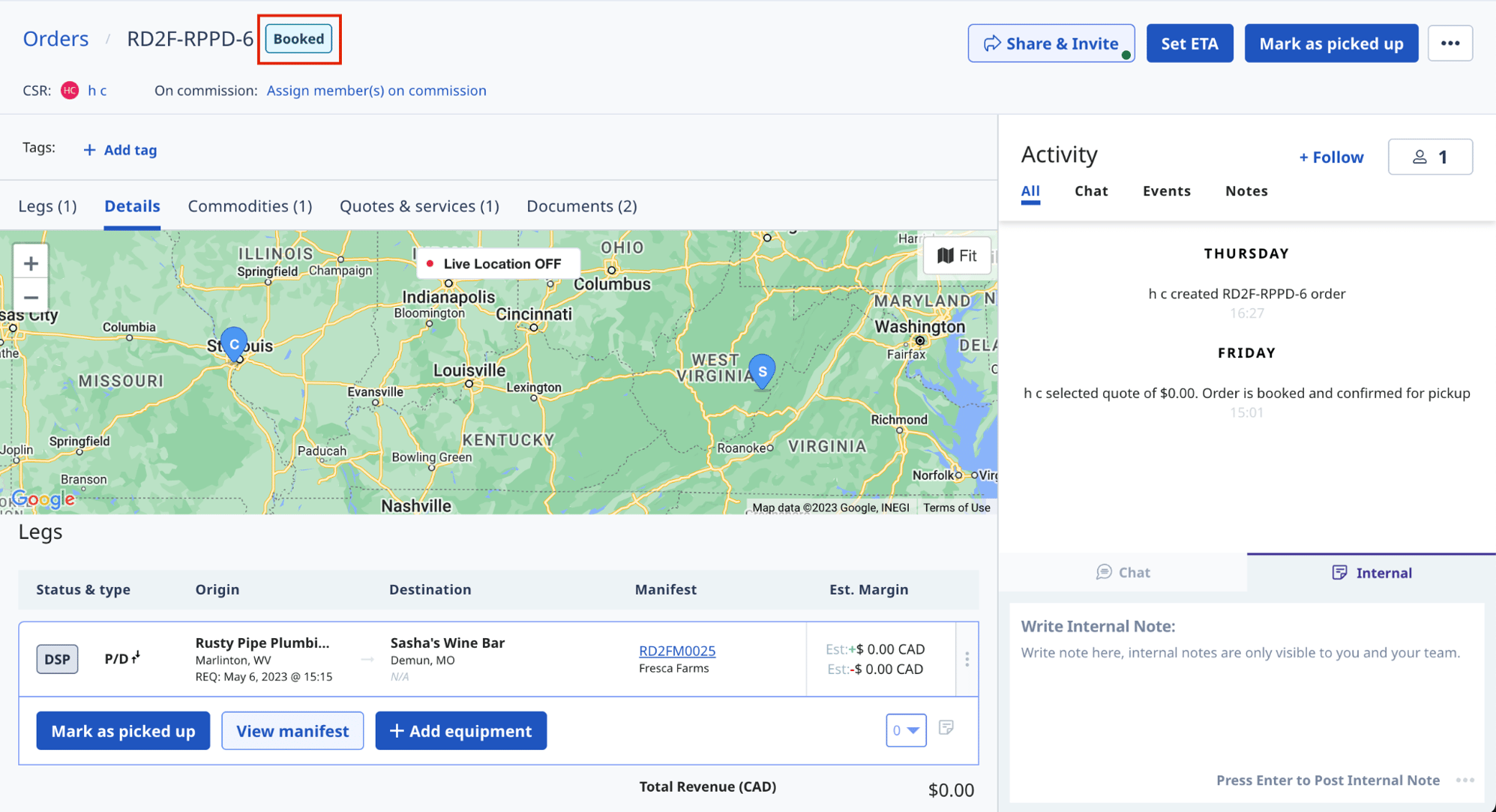Viewport: 1496px width, 812px height.
Task: Open the top-right more options menu
Action: [1450, 43]
